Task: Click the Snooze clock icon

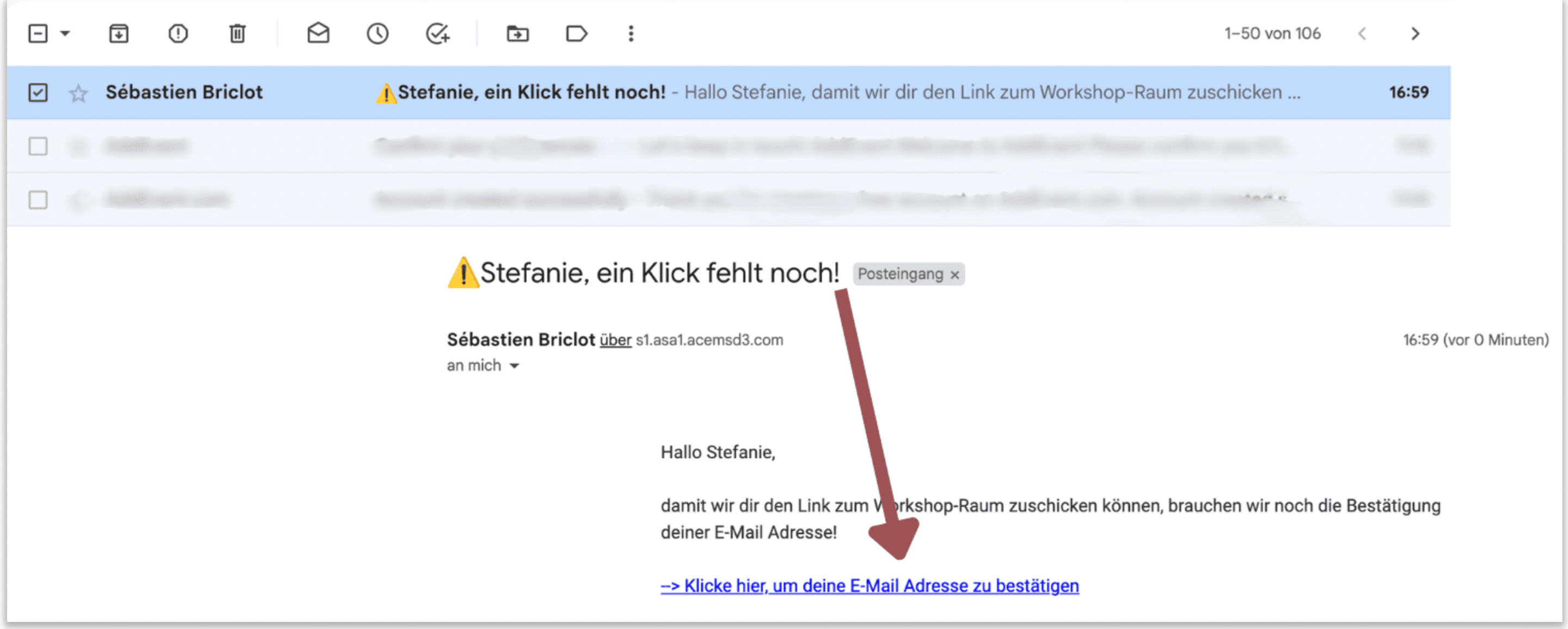Action: coord(377,33)
